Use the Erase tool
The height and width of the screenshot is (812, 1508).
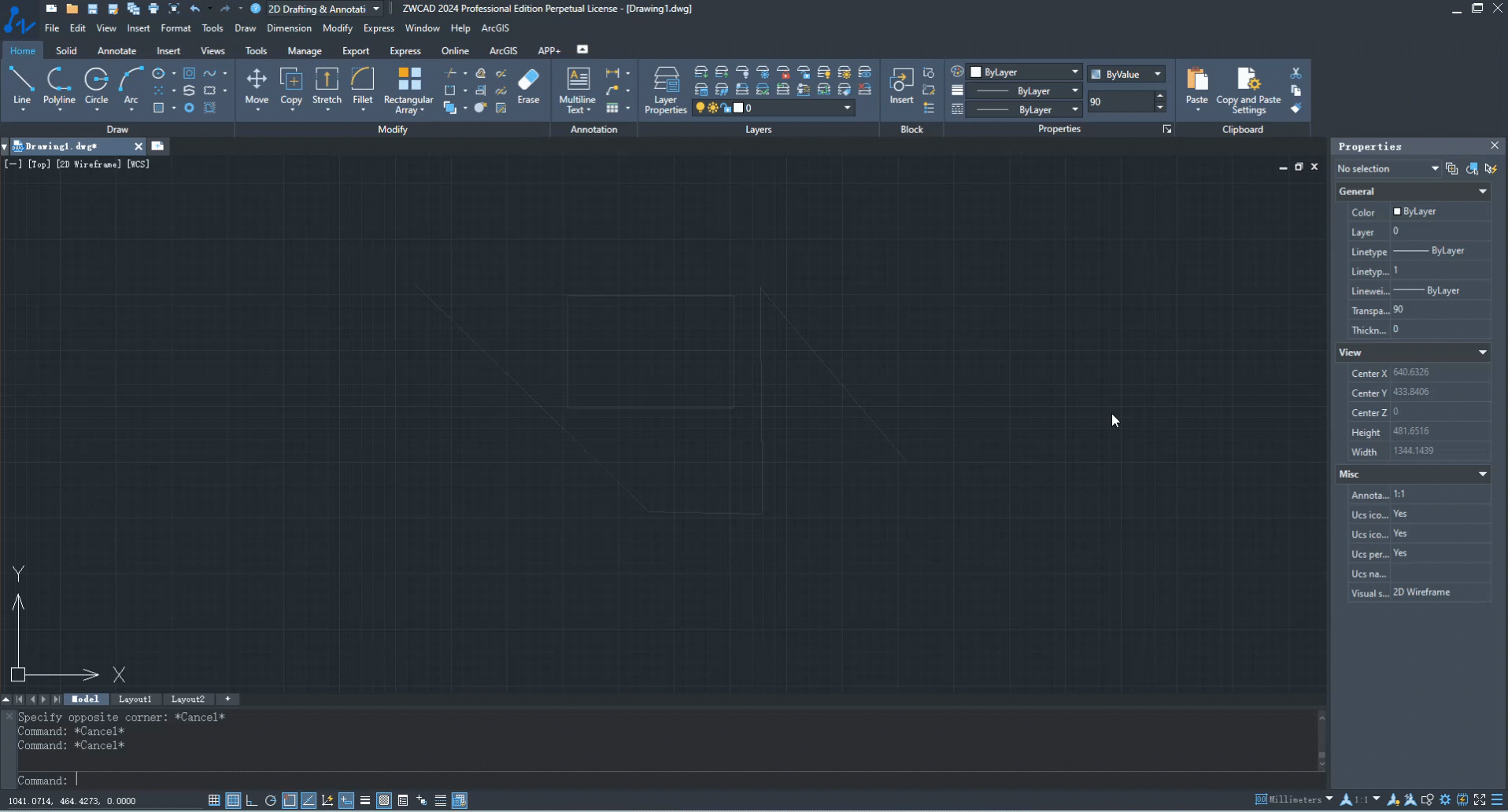point(529,86)
